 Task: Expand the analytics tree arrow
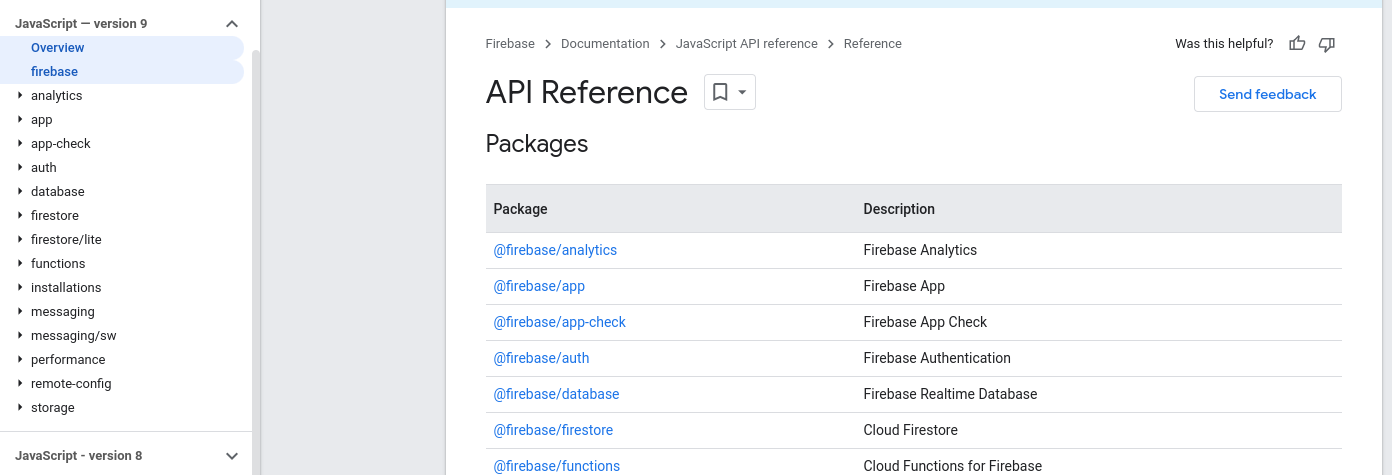(x=20, y=96)
